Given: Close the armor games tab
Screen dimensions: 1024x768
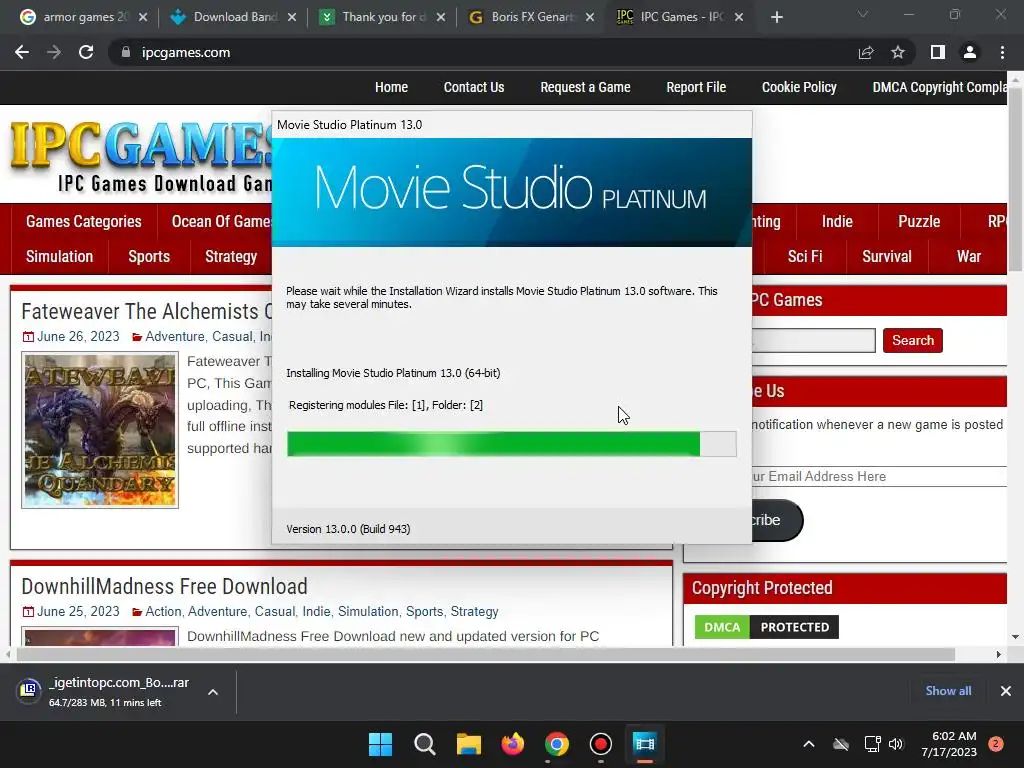Looking at the screenshot, I should (x=143, y=17).
